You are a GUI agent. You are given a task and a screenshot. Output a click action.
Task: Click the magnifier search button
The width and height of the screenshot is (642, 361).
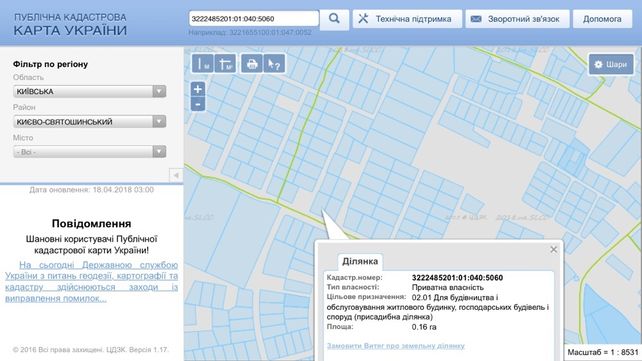click(x=334, y=19)
